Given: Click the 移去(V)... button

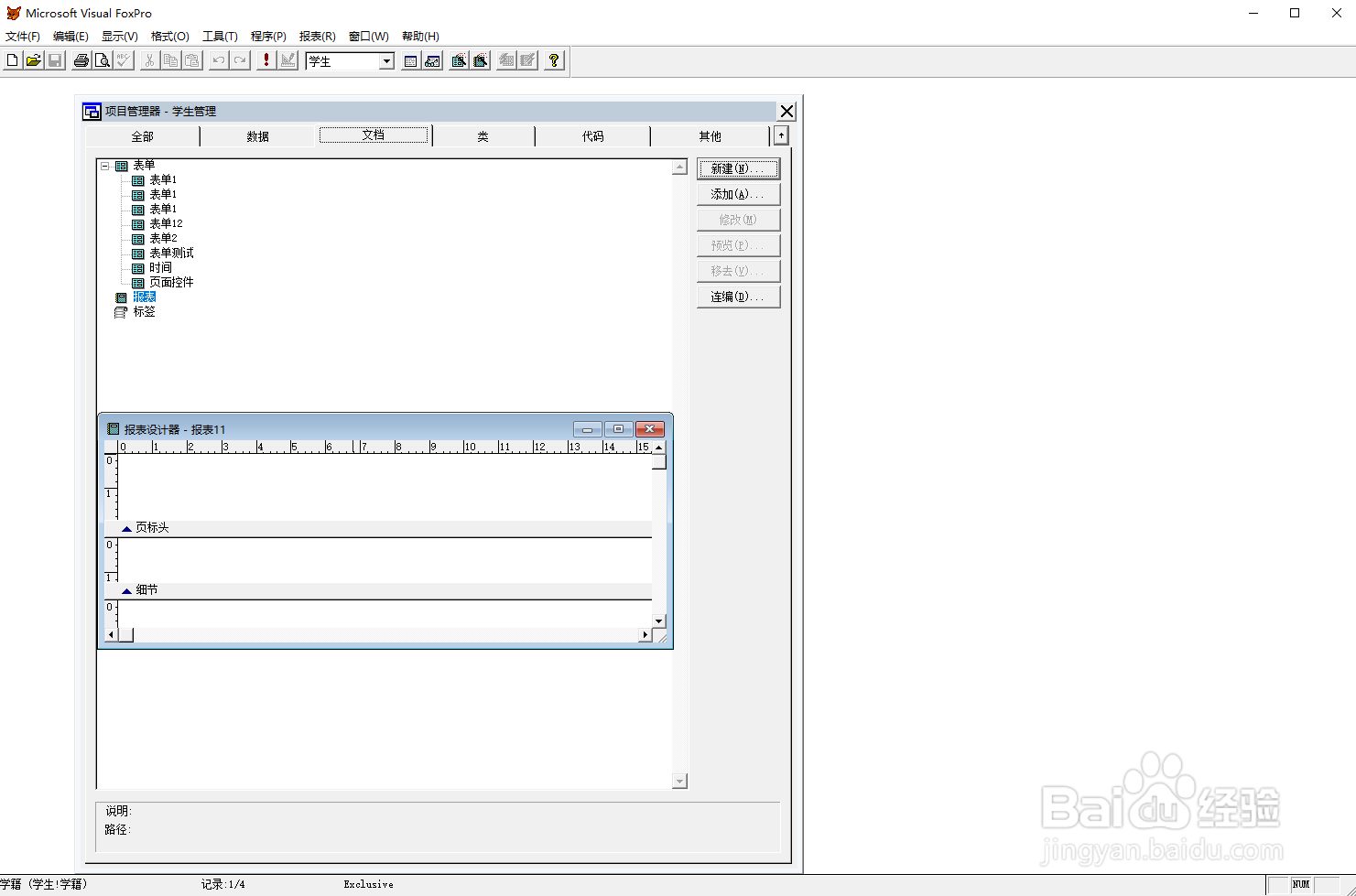Looking at the screenshot, I should click(738, 271).
